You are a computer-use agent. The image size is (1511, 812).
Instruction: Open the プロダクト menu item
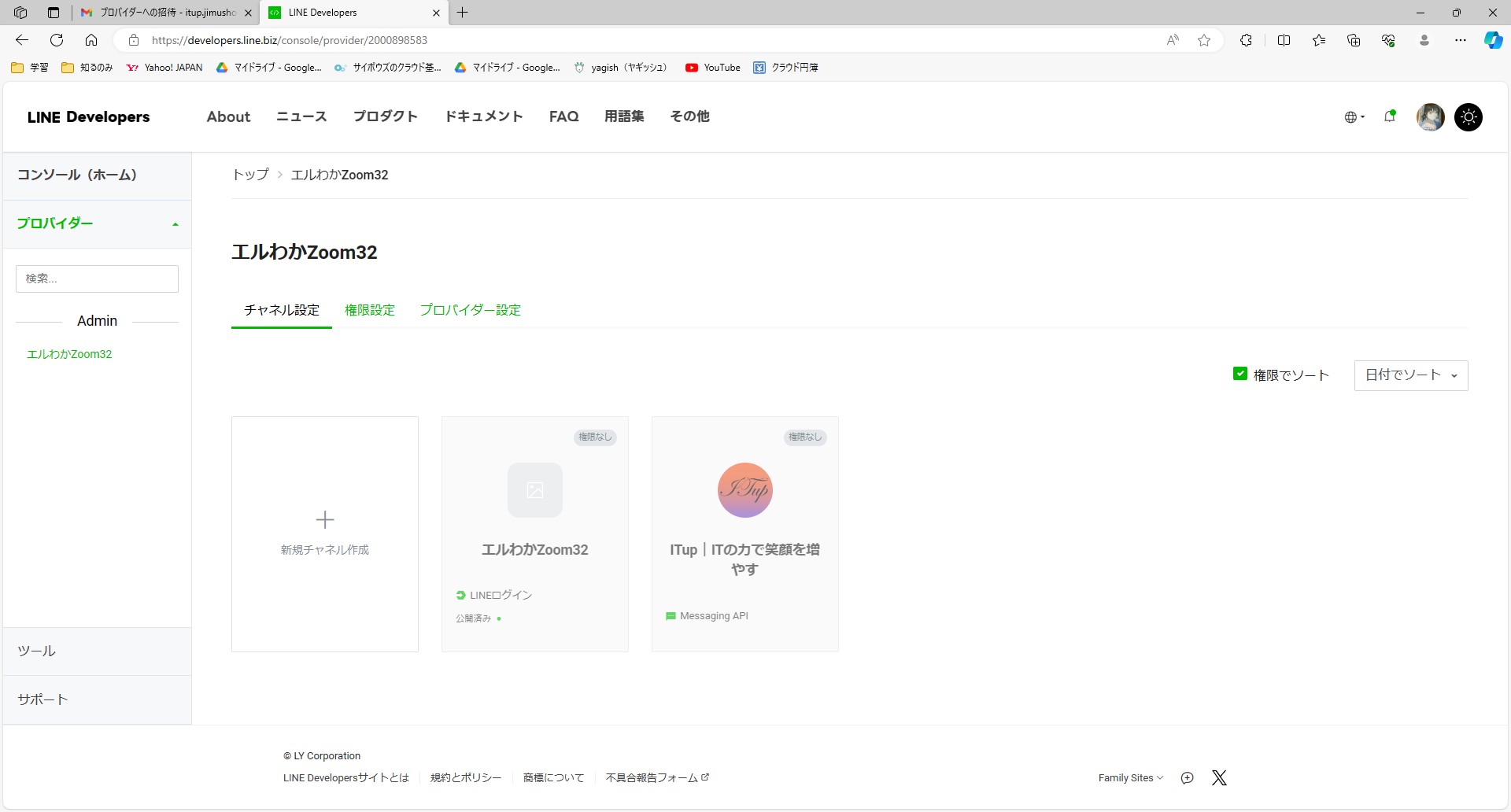[x=386, y=116]
